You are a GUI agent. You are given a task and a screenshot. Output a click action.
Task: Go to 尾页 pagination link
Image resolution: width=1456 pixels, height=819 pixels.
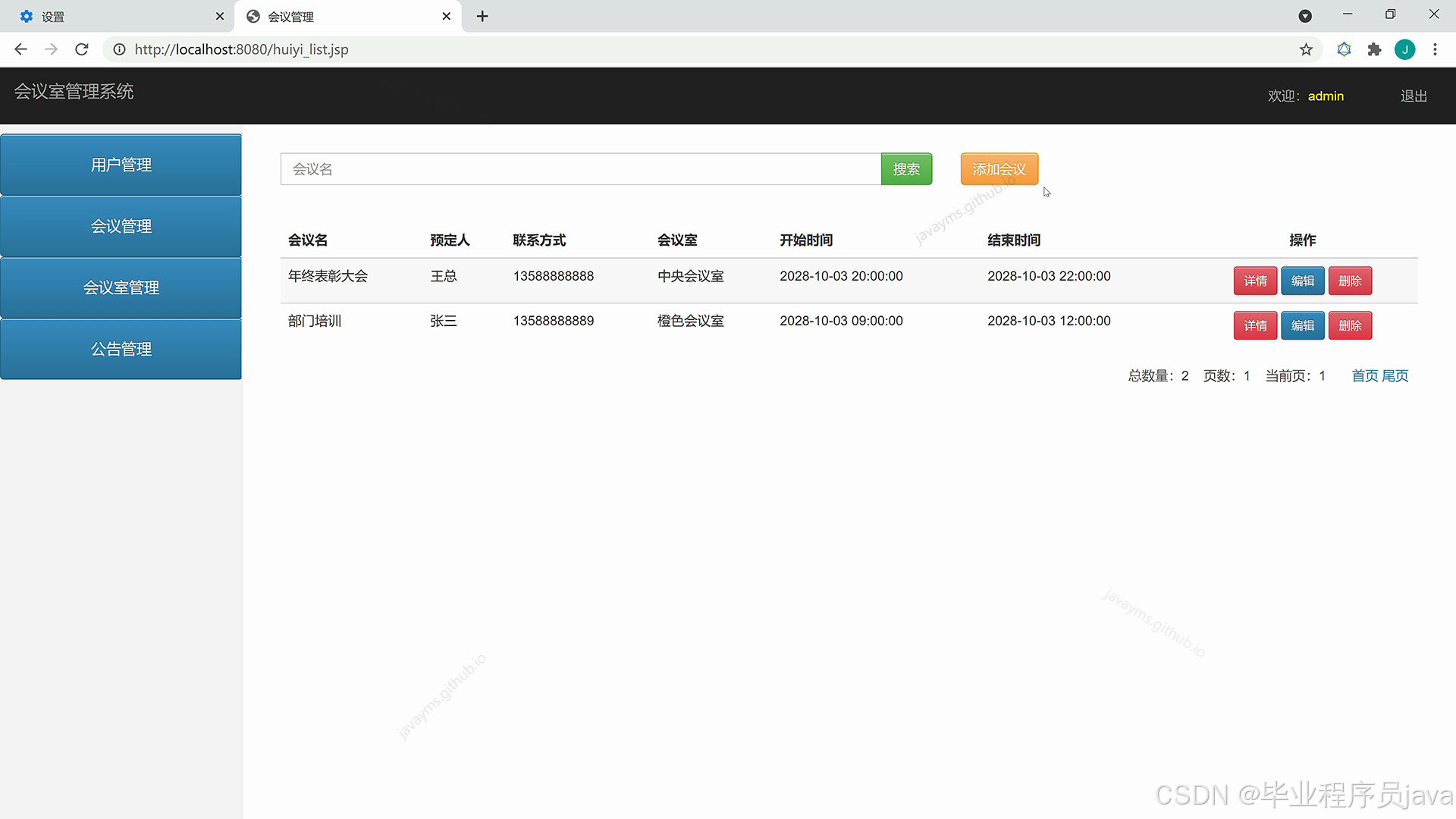pos(1395,375)
